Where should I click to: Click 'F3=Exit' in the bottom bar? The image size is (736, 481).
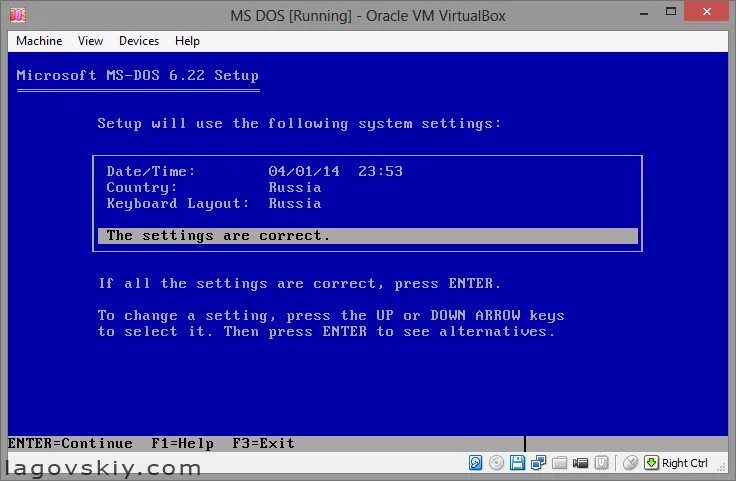263,443
